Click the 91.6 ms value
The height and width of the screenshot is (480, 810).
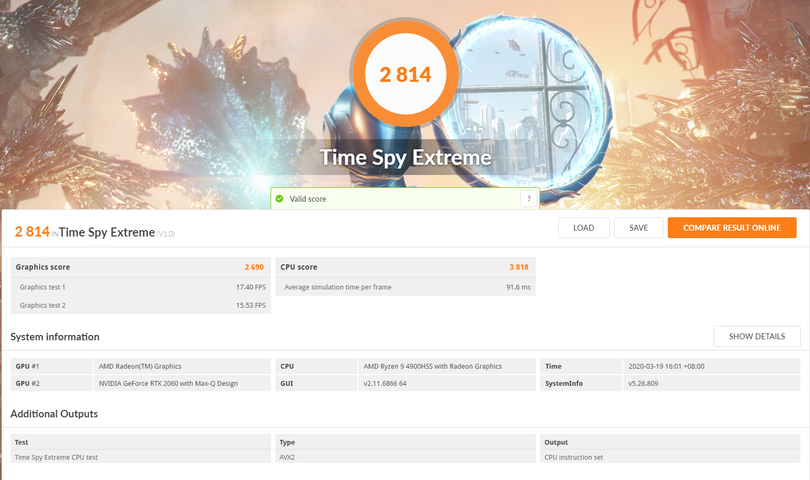coord(518,287)
